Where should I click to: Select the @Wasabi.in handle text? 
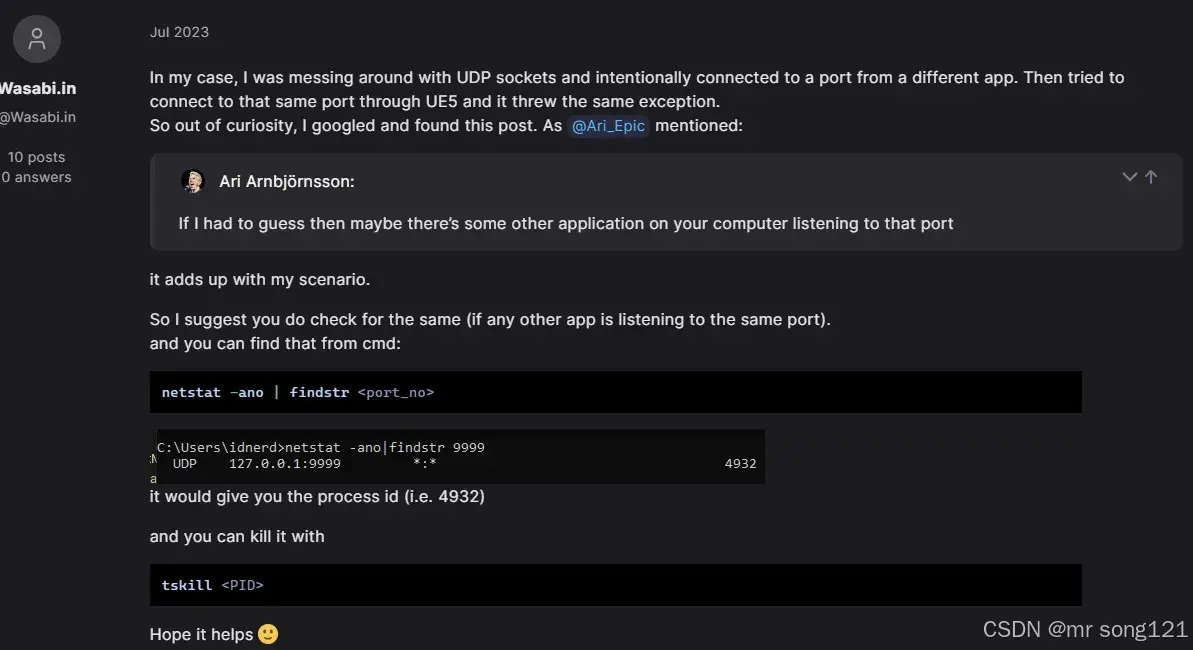39,116
